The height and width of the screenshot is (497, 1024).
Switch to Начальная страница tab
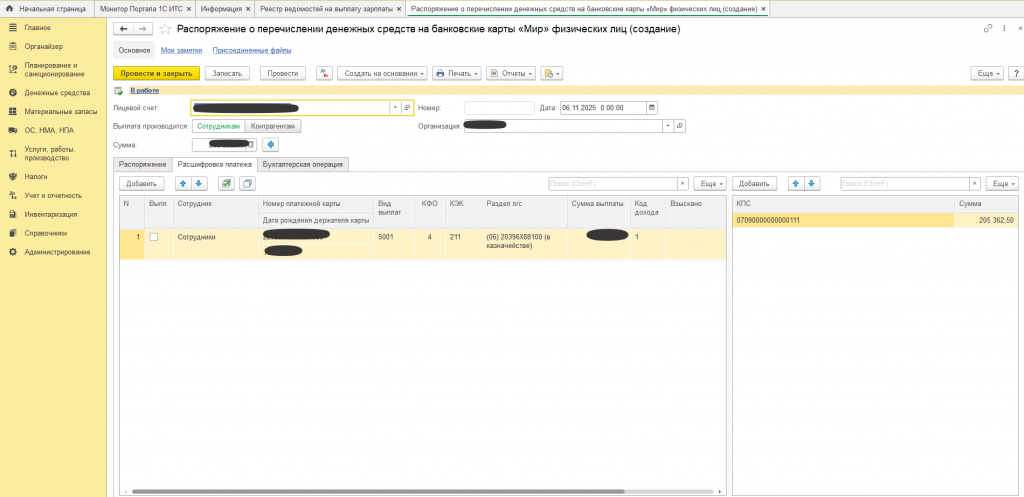pos(46,8)
